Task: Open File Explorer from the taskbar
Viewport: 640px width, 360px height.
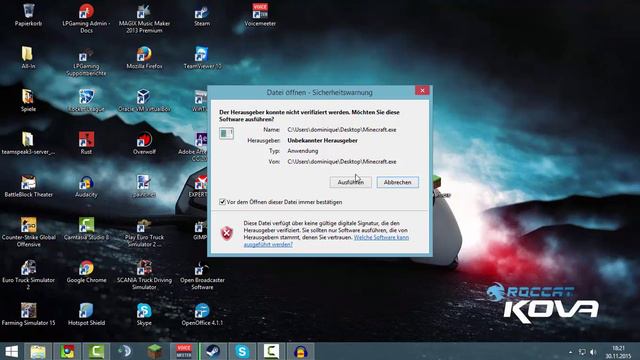Action: [x=38, y=351]
